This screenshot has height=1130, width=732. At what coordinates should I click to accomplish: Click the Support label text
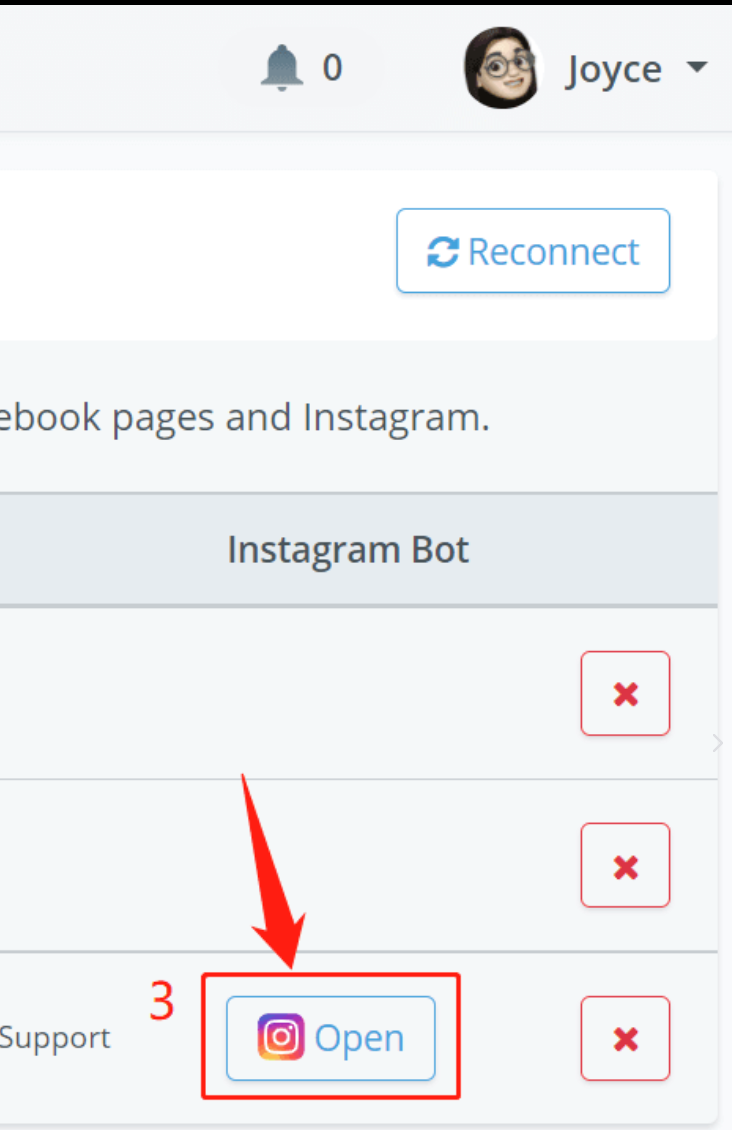point(55,1038)
